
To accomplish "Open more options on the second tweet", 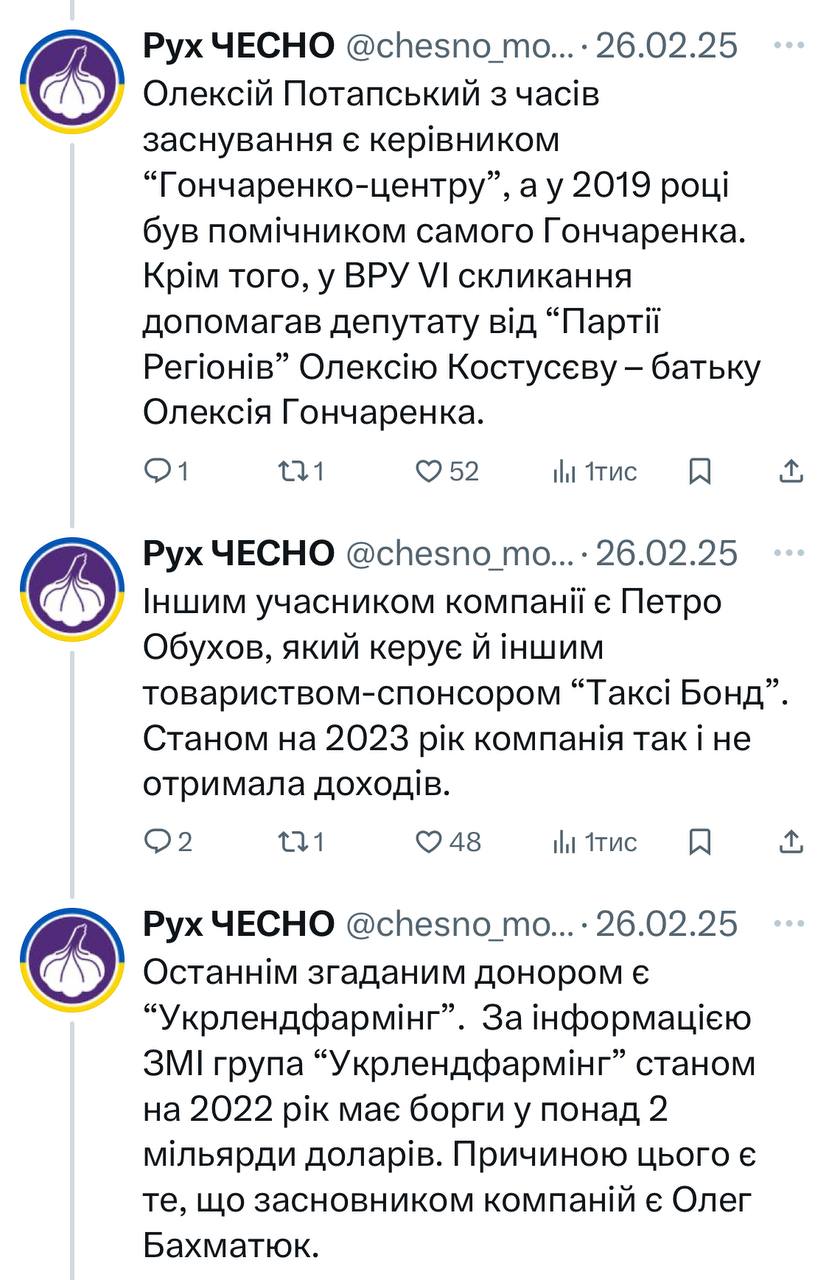I will (790, 552).
